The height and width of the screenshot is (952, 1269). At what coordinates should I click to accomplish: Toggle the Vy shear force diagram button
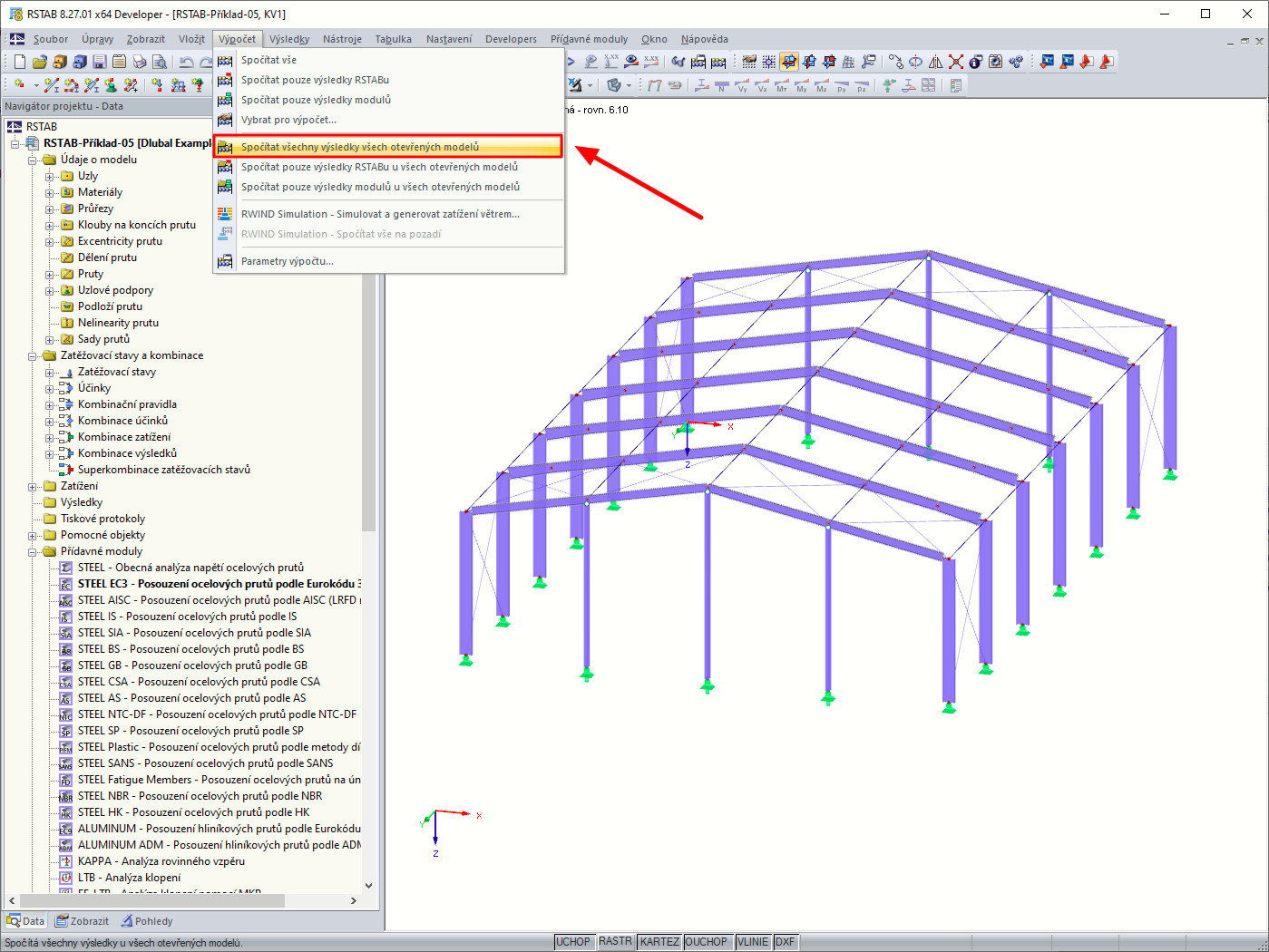pyautogui.click(x=742, y=85)
